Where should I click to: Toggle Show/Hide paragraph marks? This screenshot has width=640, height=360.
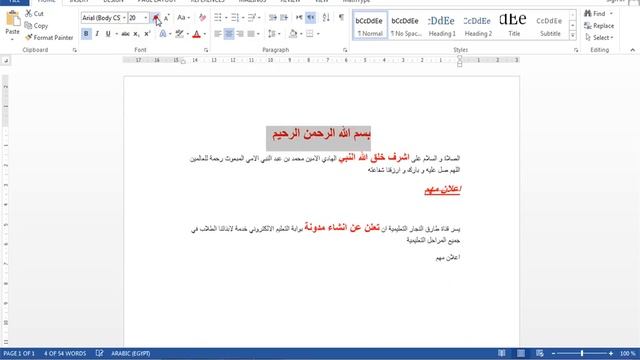click(x=341, y=18)
